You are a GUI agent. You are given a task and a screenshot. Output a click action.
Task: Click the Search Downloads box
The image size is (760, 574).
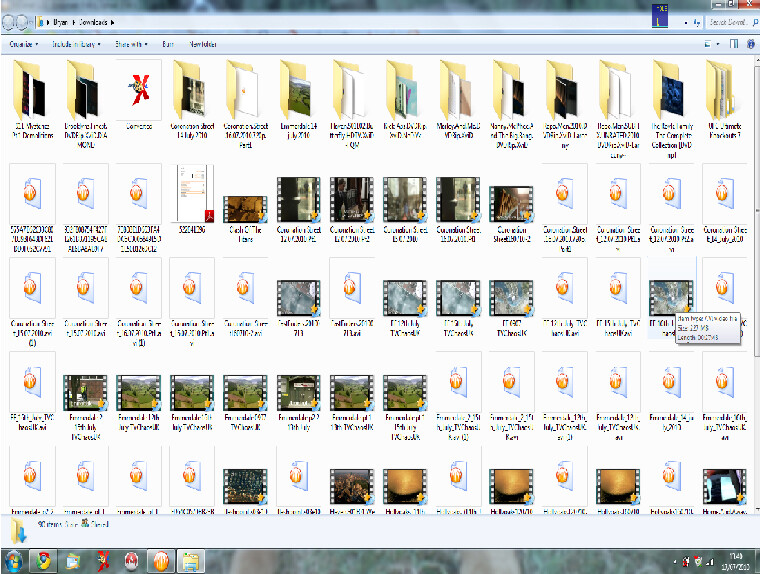pyautogui.click(x=729, y=21)
